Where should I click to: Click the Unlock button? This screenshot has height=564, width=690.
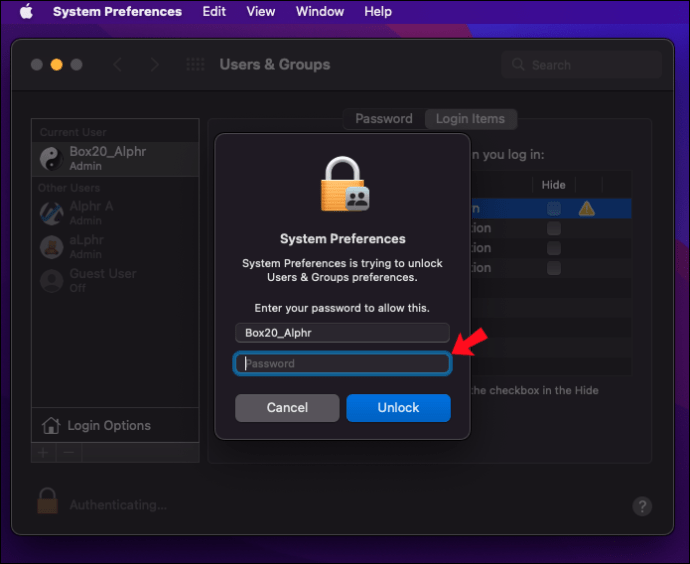[398, 408]
